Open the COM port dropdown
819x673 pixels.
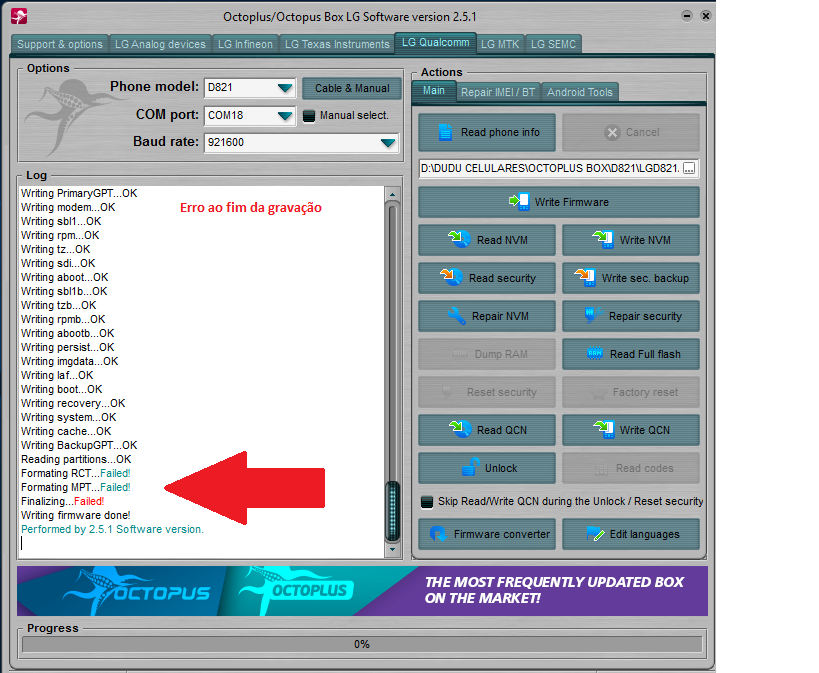[285, 115]
